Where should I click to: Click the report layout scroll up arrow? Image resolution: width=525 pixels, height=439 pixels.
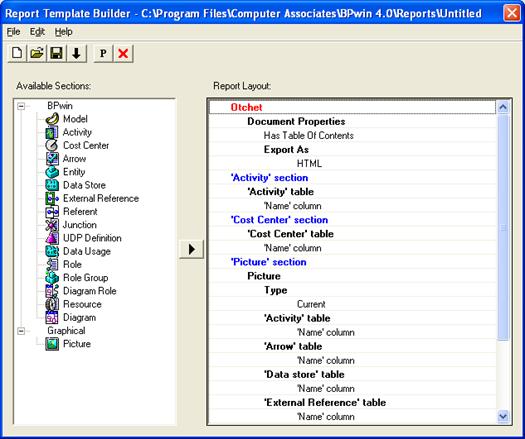[503, 107]
